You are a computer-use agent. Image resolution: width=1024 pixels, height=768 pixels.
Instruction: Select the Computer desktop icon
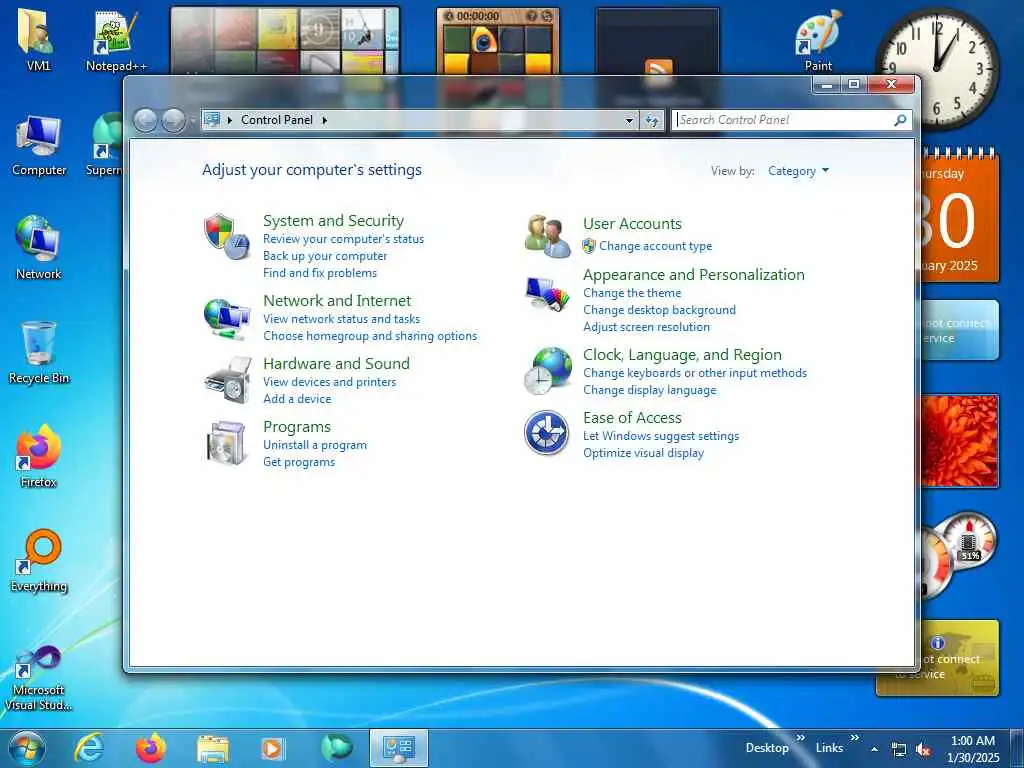39,146
